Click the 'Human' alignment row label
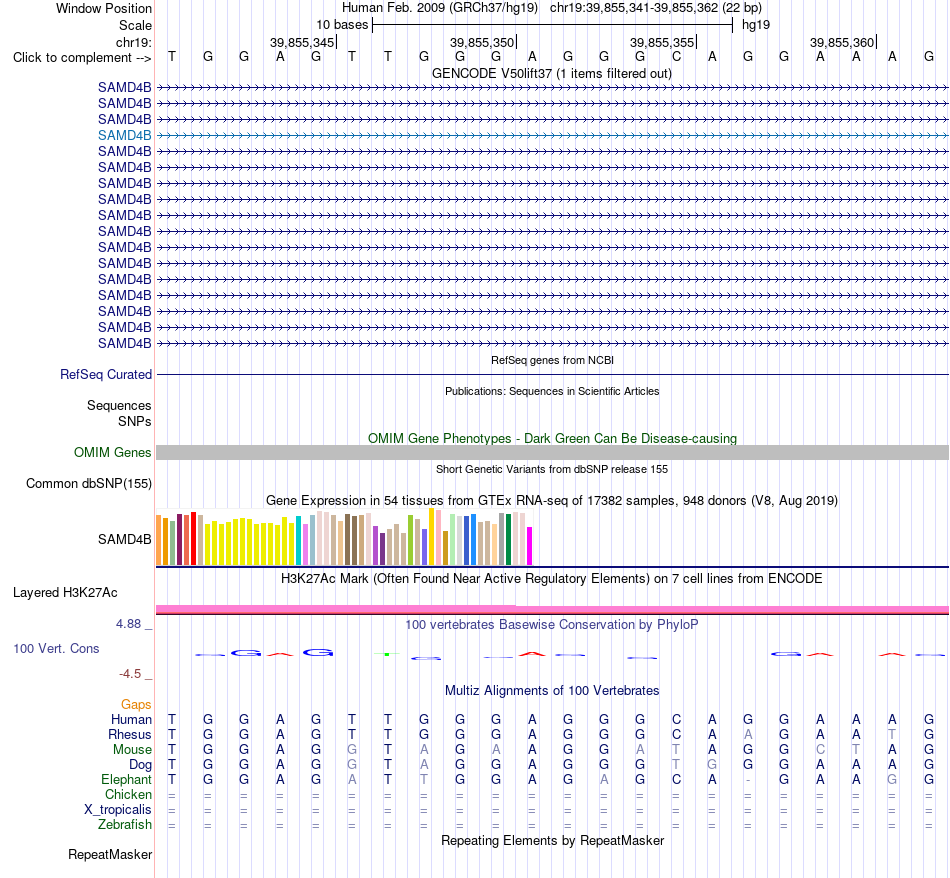 (131, 719)
